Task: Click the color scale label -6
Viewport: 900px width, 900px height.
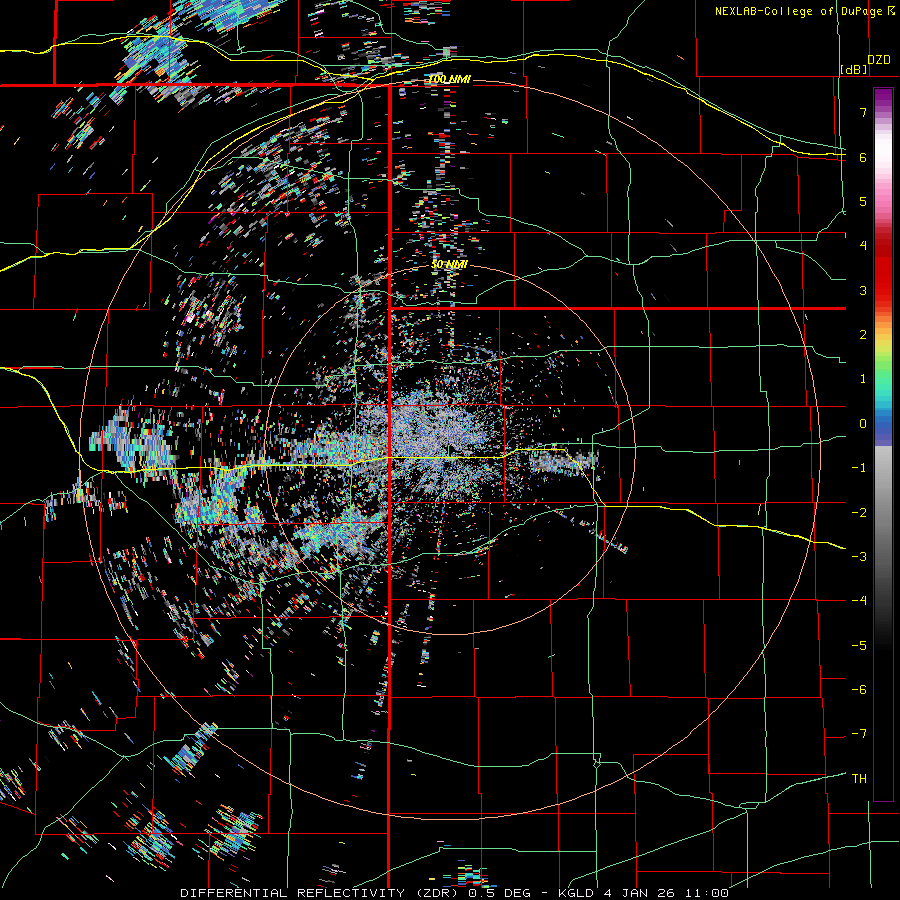Action: click(859, 690)
